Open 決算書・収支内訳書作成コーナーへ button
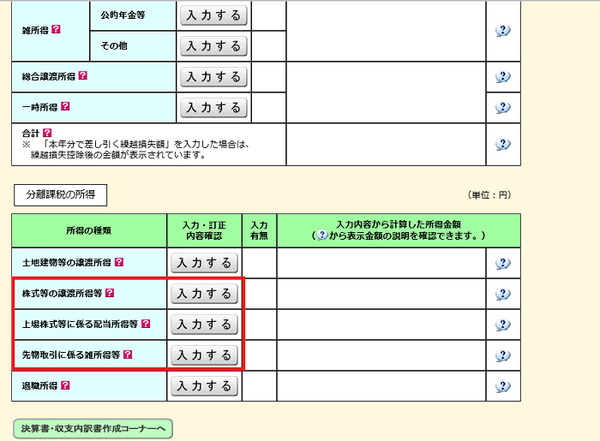This screenshot has height=441, width=600. (93, 429)
